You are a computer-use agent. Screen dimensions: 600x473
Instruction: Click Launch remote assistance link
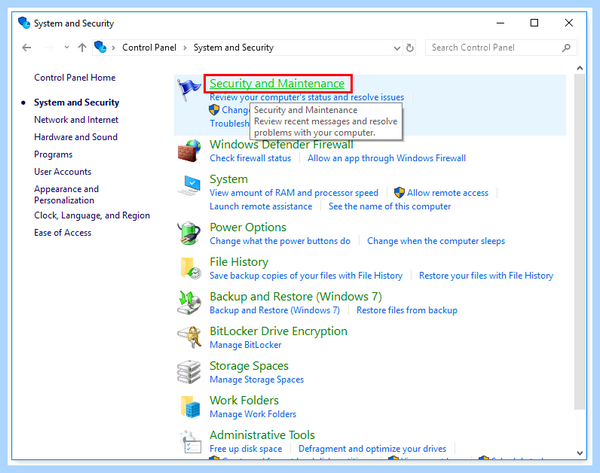point(261,207)
